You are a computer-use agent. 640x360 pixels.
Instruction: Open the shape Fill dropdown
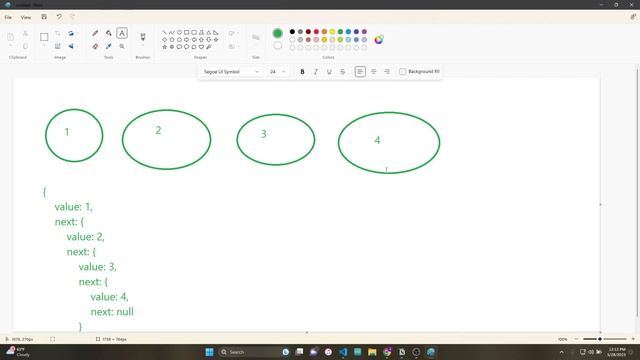pyautogui.click(x=233, y=47)
